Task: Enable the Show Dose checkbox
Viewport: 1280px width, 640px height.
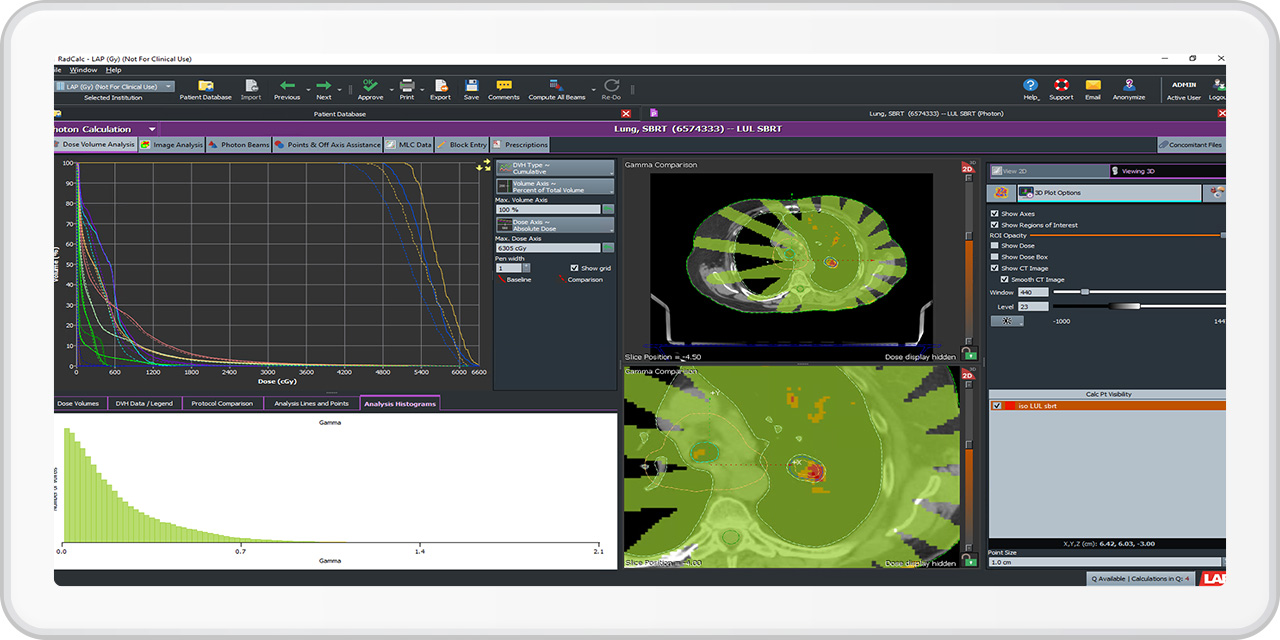Action: tap(996, 245)
